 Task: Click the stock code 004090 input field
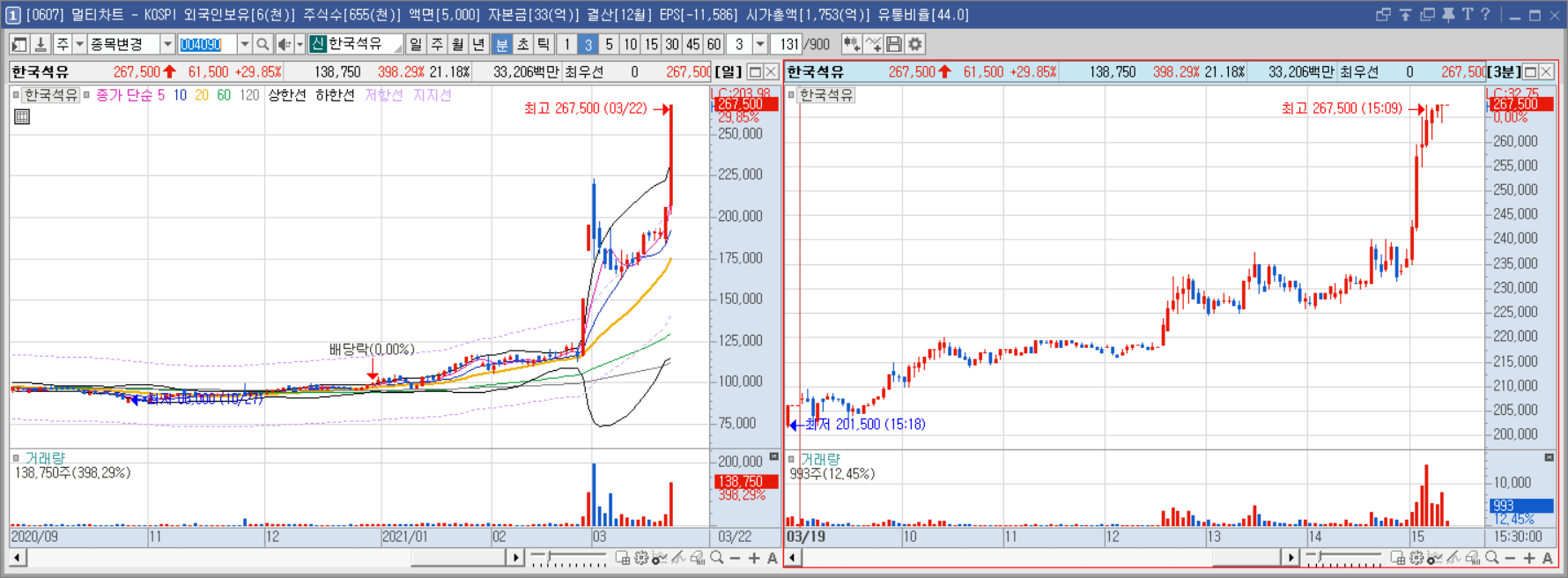(x=207, y=44)
